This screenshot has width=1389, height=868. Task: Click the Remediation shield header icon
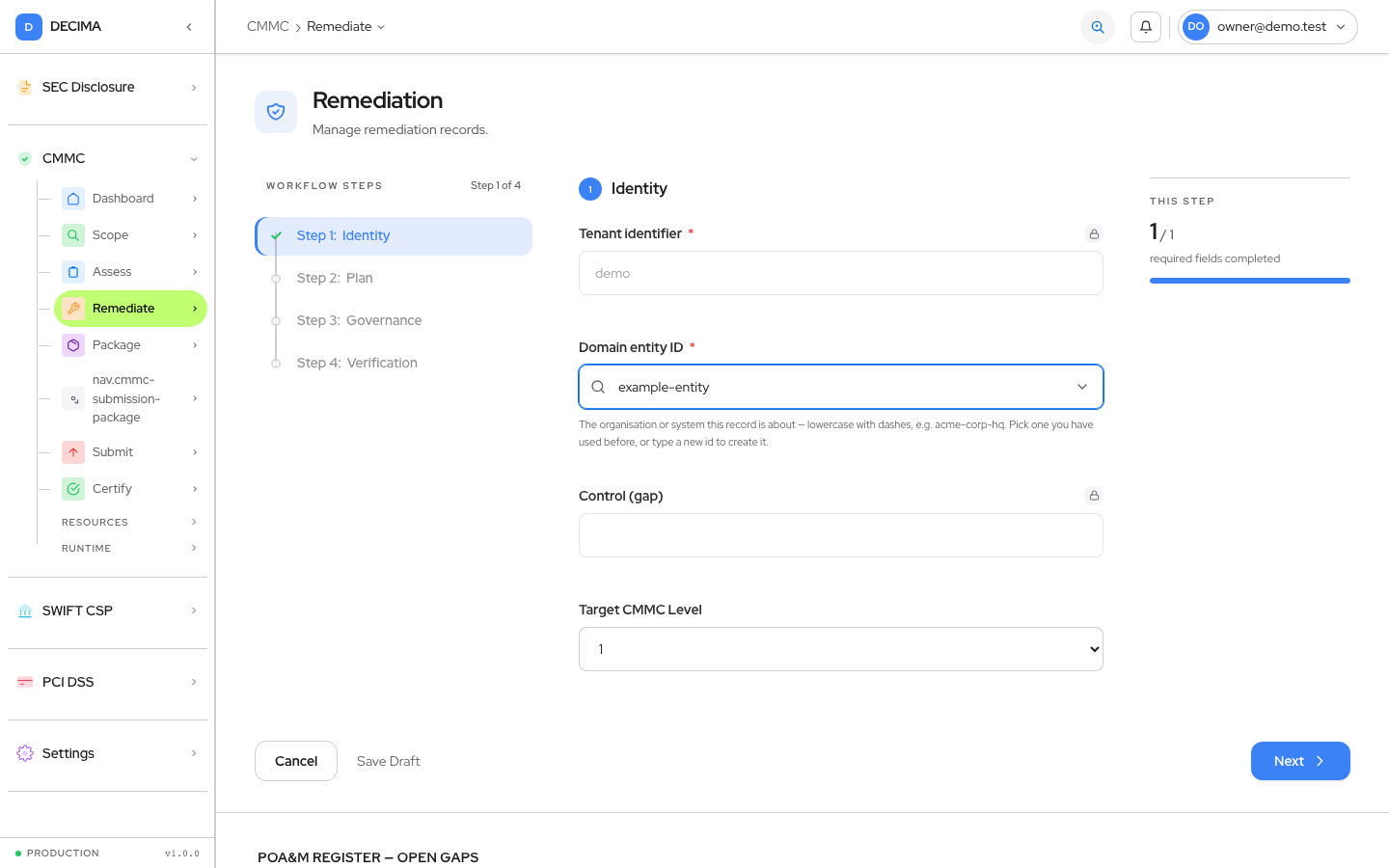(276, 112)
